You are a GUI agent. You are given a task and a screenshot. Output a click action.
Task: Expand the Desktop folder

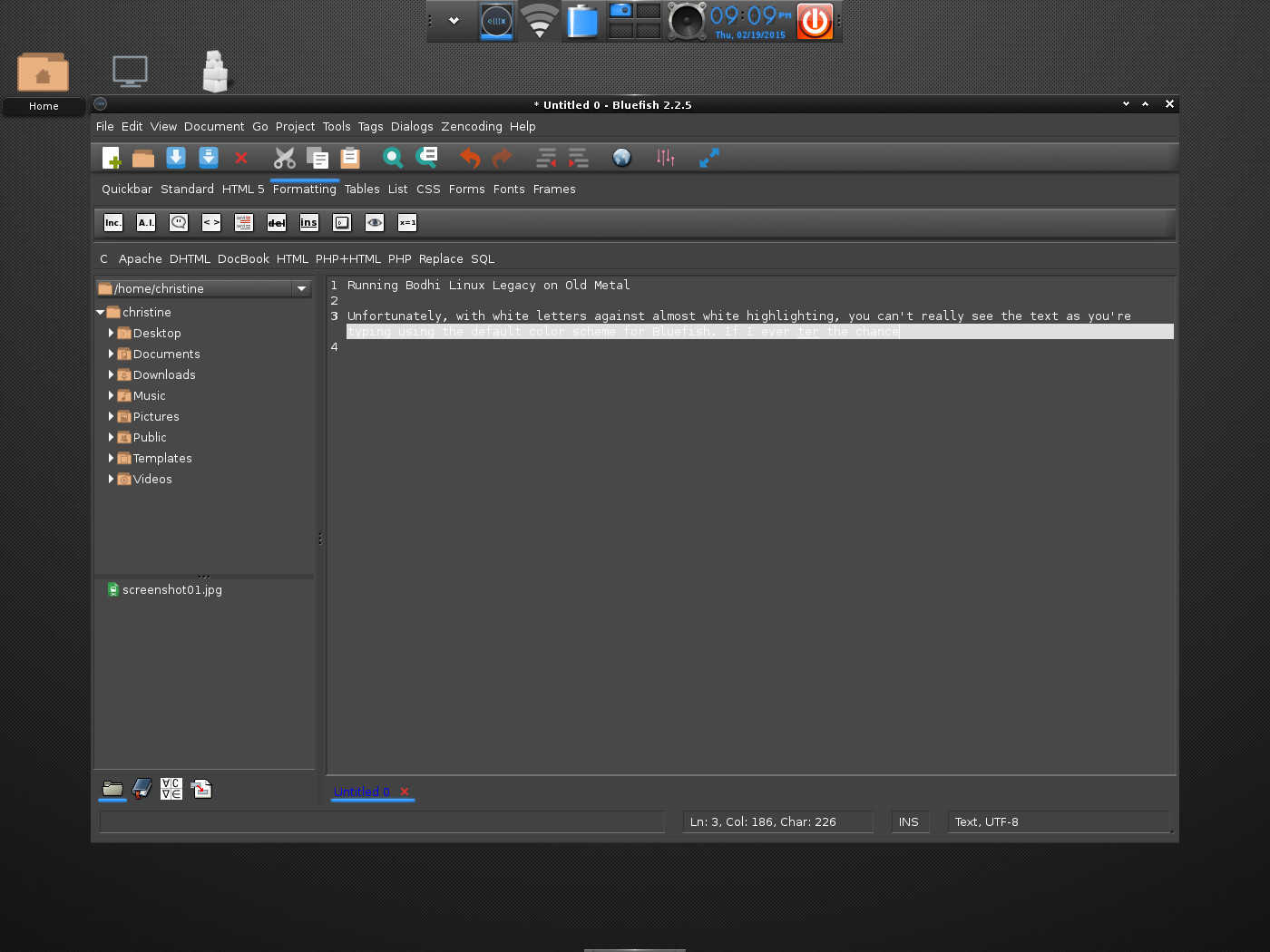tap(111, 333)
